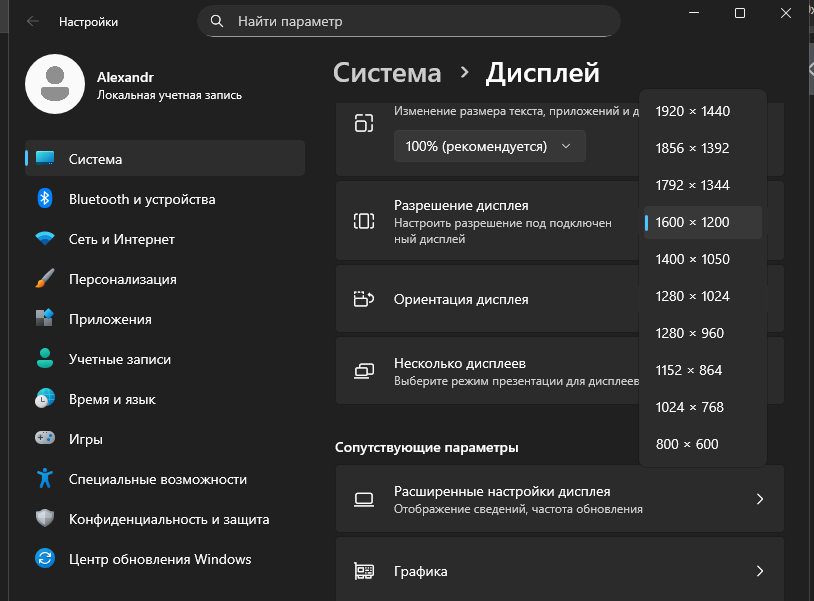This screenshot has width=814, height=601.
Task: Choose 1856 × 1392 resolution
Action: 702,148
